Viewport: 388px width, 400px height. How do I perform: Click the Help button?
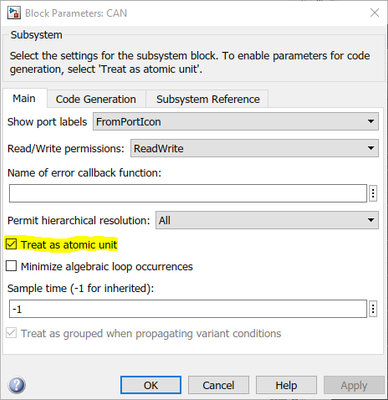[286, 385]
